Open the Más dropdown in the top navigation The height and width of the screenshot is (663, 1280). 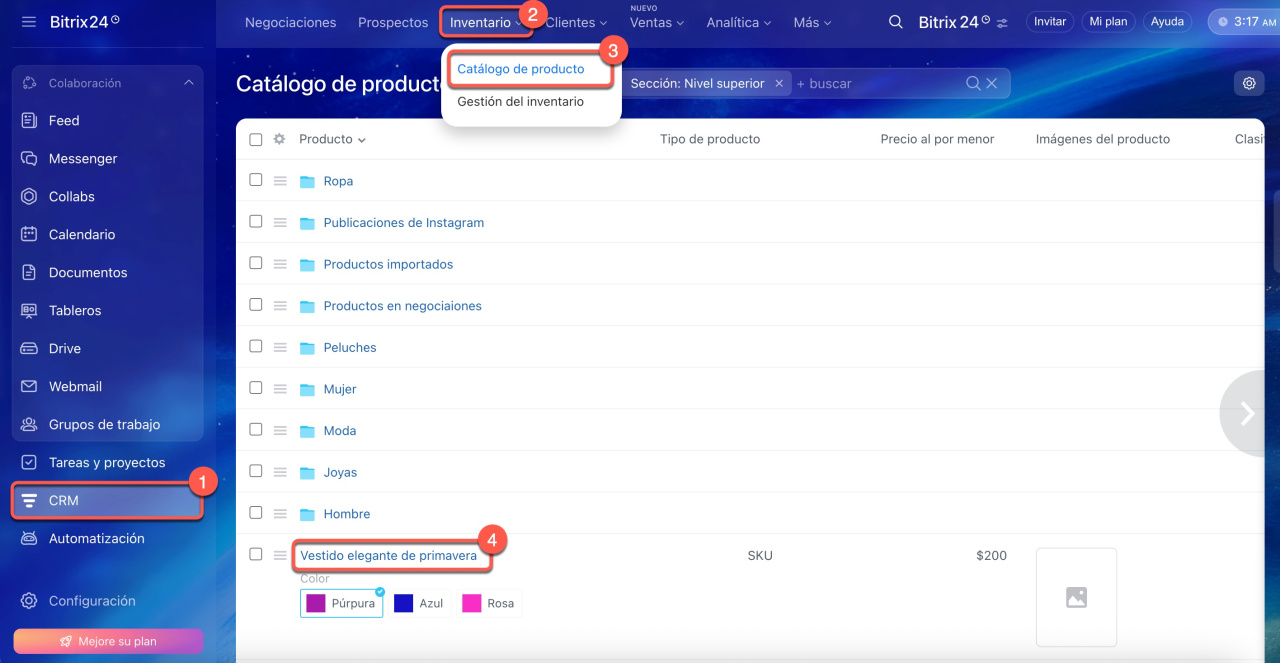click(811, 22)
